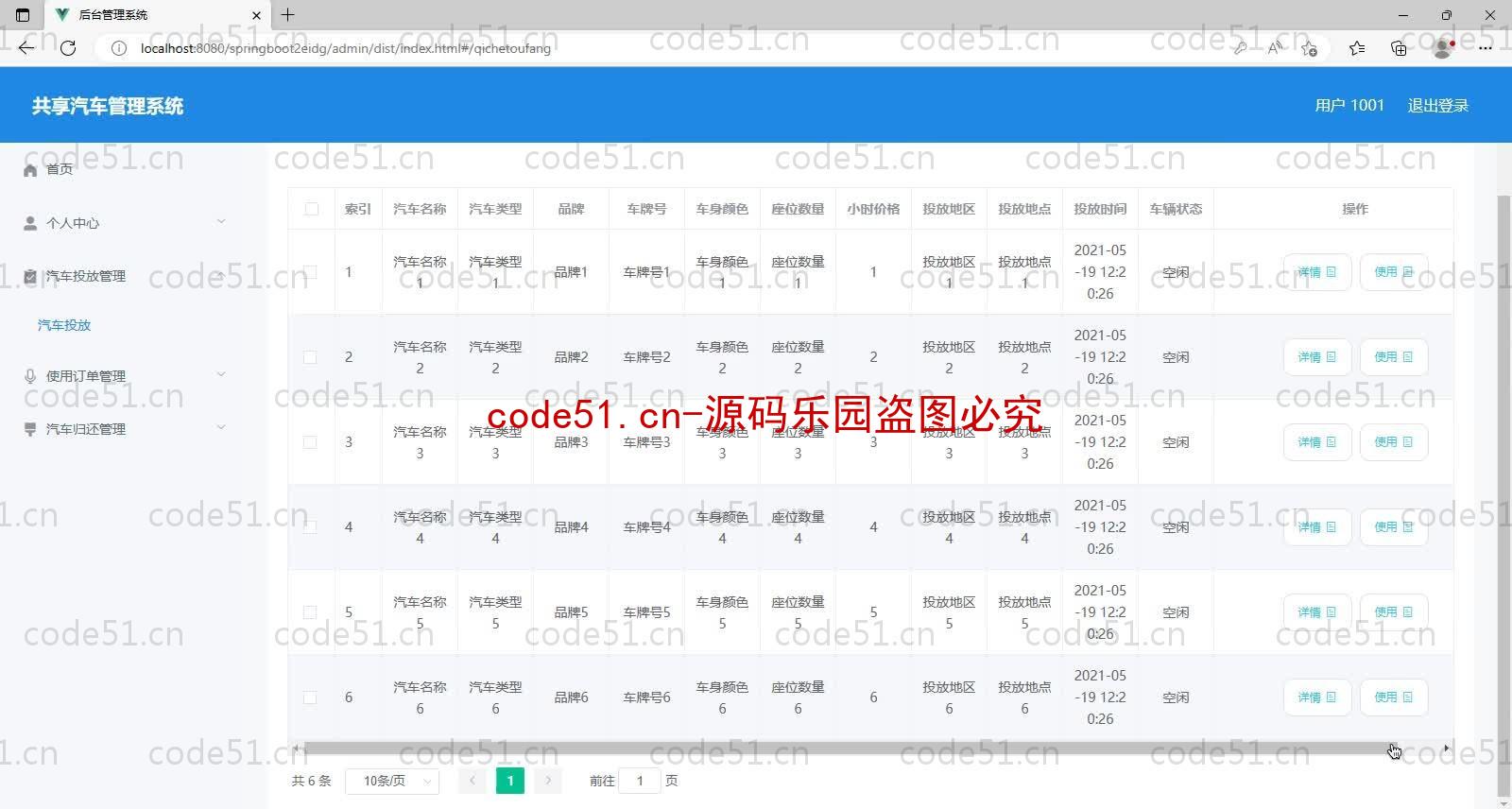
Task: Toggle the select-all checkbox in table header
Action: tap(312, 209)
